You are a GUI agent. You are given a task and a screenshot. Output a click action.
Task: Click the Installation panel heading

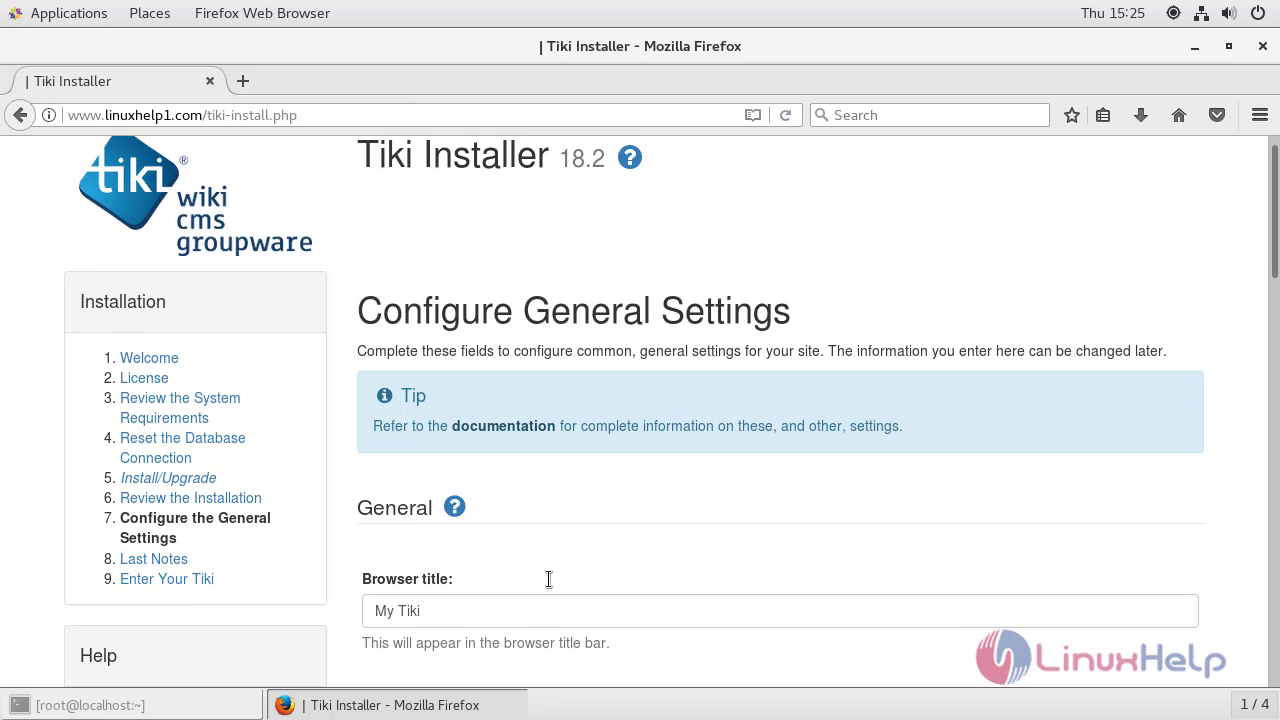click(x=123, y=302)
